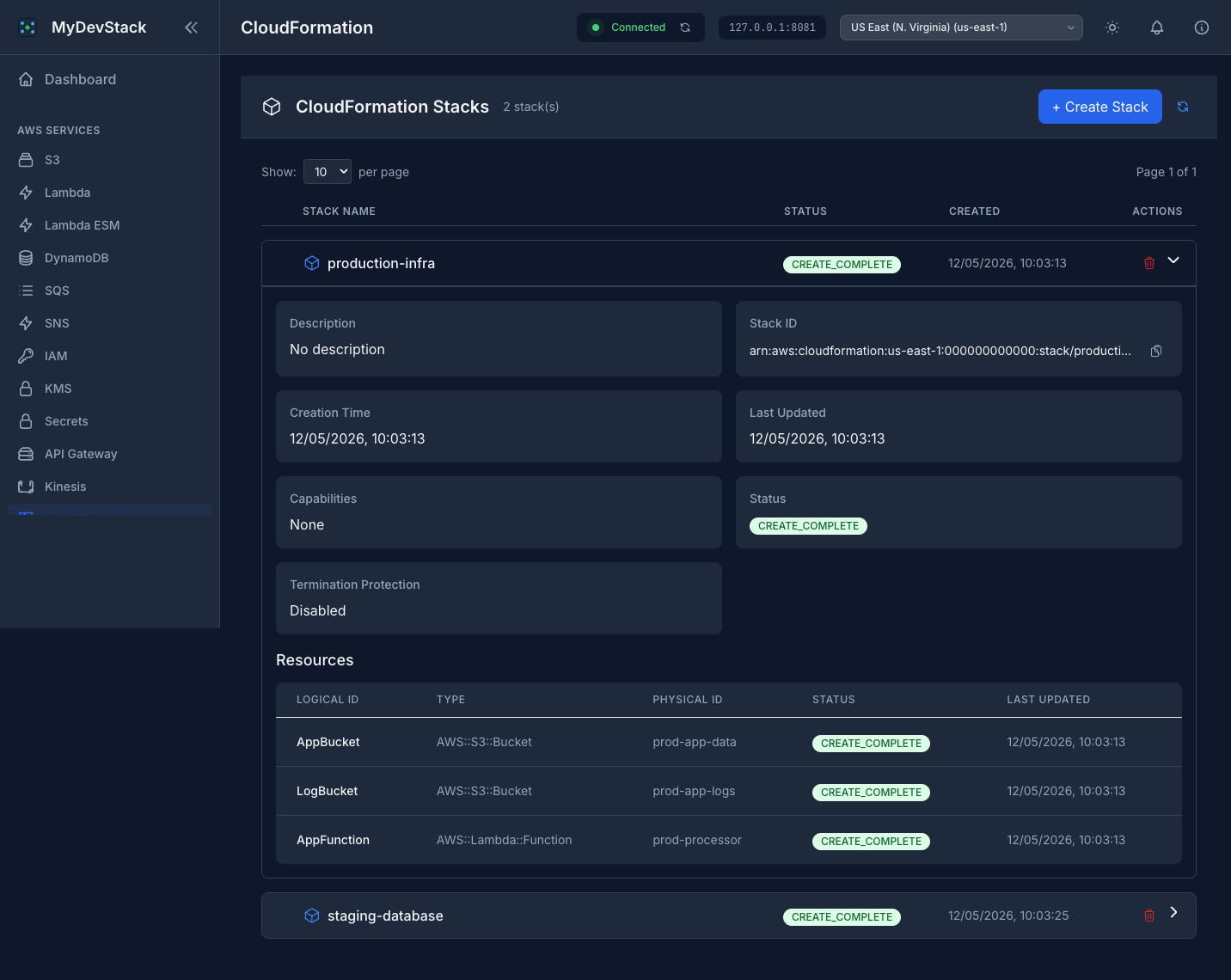Open the US East region dropdown
The image size is (1231, 980).
click(961, 28)
